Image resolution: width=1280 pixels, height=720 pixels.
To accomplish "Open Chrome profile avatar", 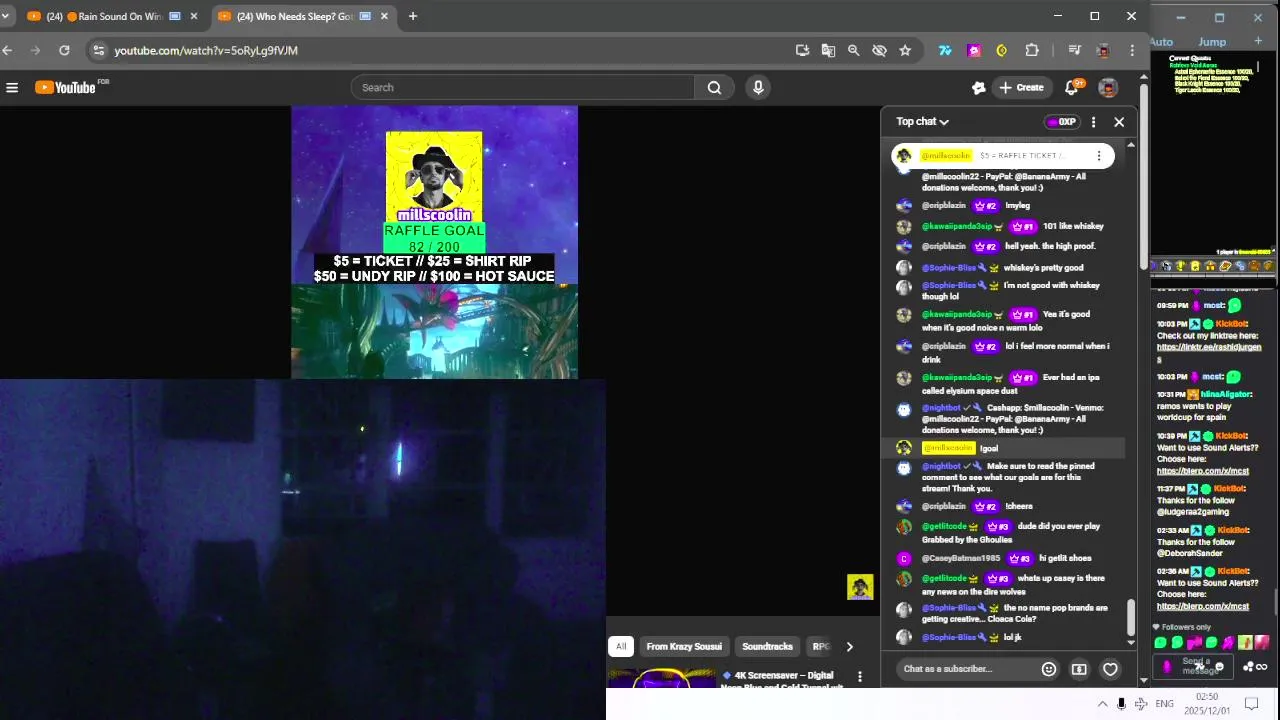I will [1103, 50].
